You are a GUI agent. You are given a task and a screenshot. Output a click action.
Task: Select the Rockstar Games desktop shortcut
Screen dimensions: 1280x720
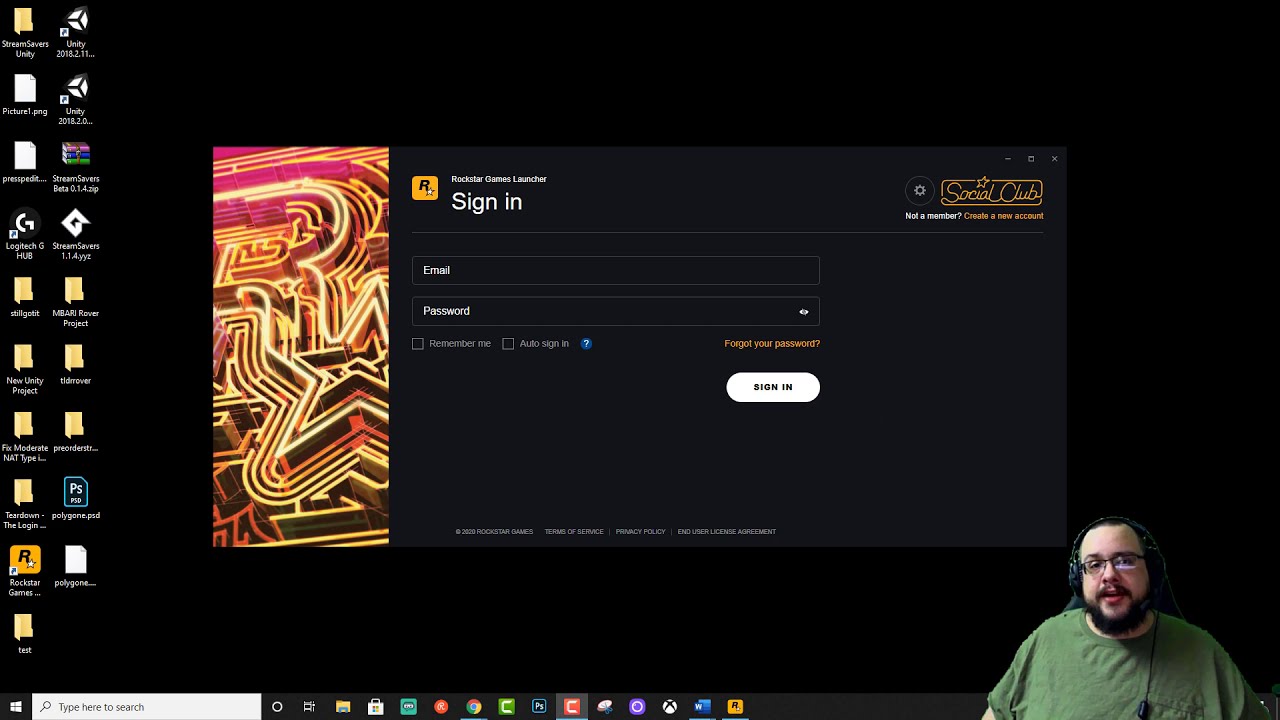click(x=25, y=571)
